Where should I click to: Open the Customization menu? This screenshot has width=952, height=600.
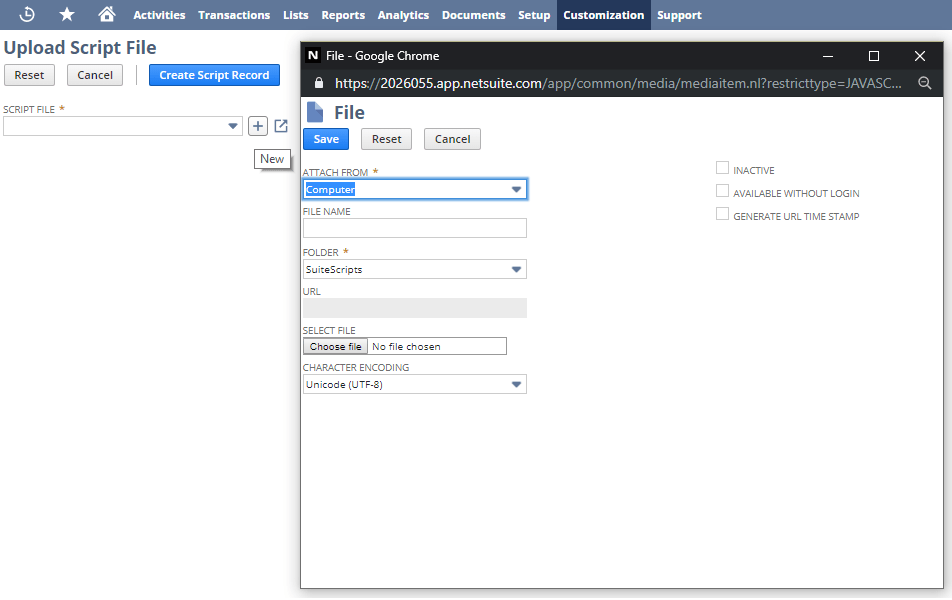click(x=603, y=14)
